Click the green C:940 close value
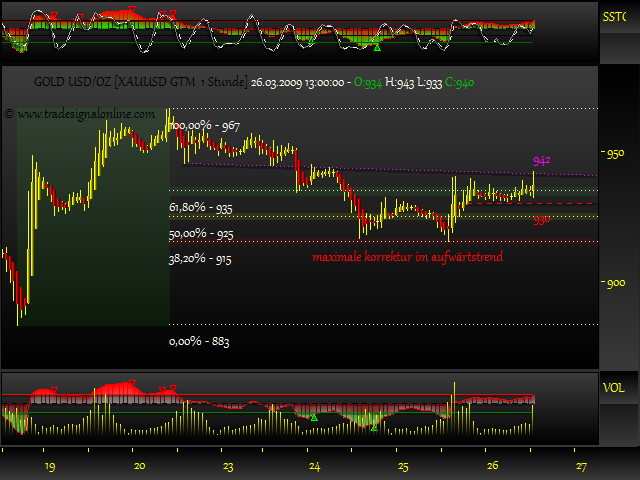The width and height of the screenshot is (640, 480). 460,82
